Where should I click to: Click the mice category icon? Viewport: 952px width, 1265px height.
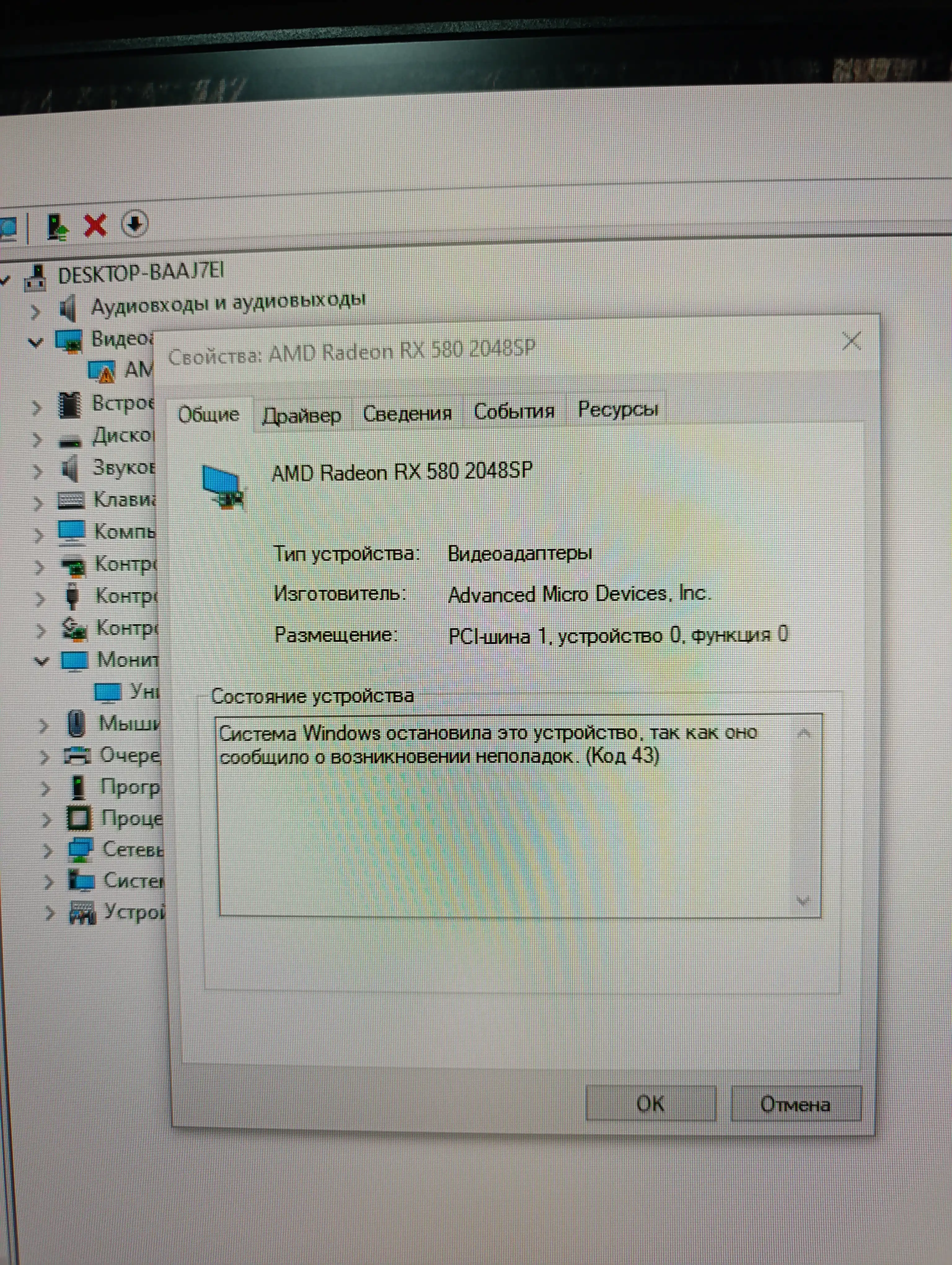click(76, 723)
